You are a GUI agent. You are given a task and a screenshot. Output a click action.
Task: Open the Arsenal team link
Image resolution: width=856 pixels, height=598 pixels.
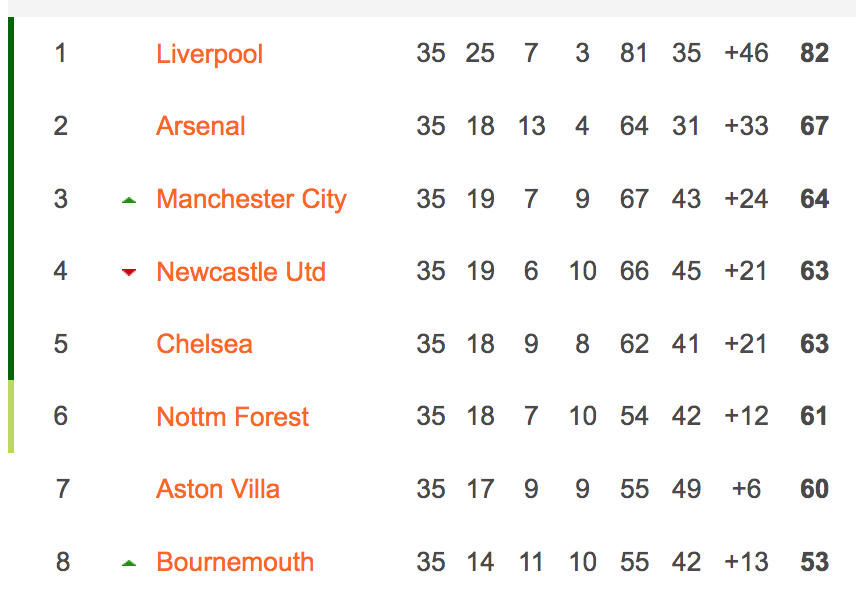coord(200,126)
